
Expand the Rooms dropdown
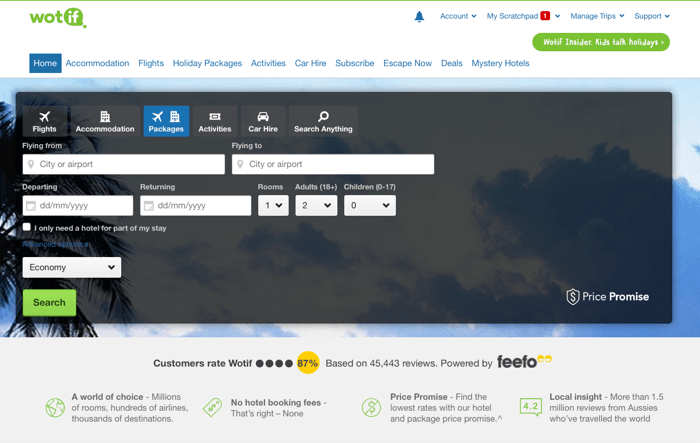[x=272, y=205]
